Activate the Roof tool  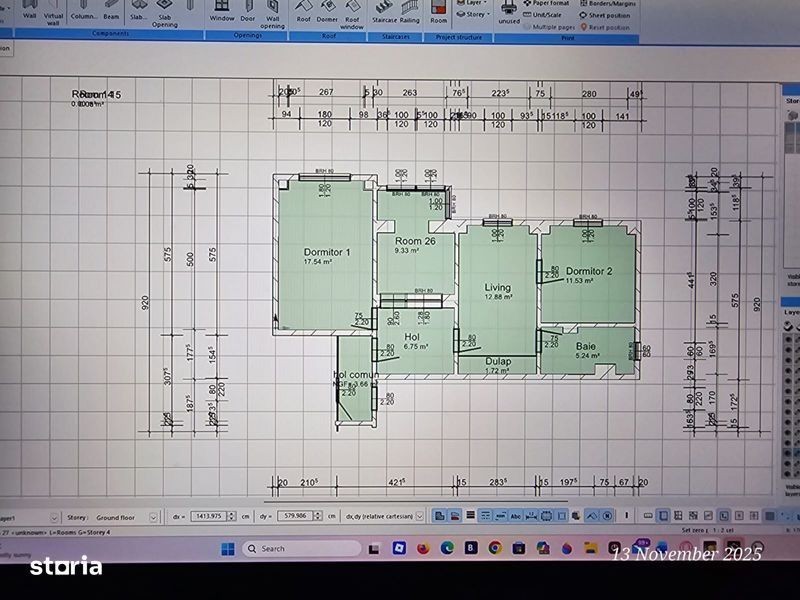pos(303,12)
